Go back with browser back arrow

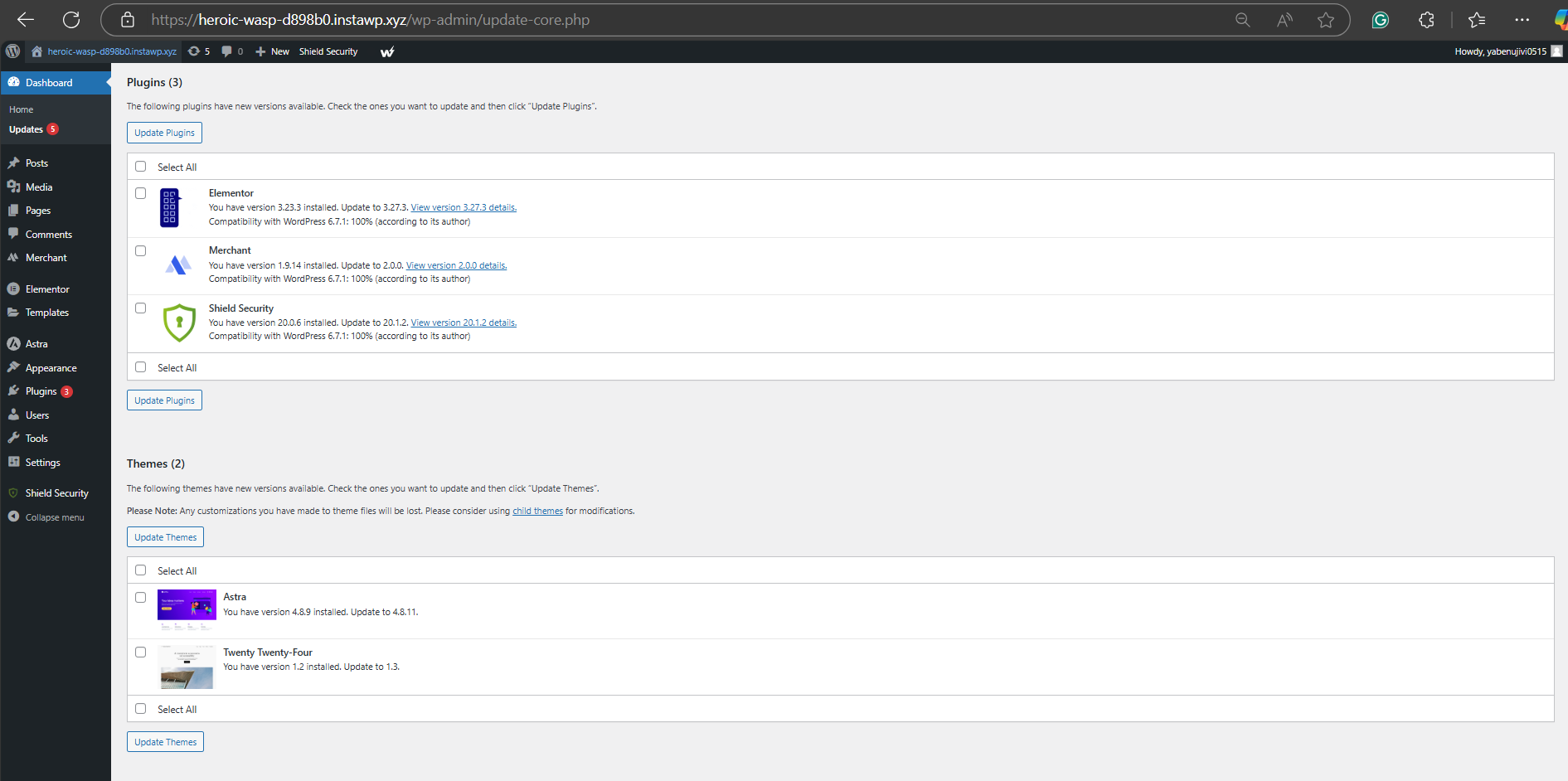[x=26, y=20]
